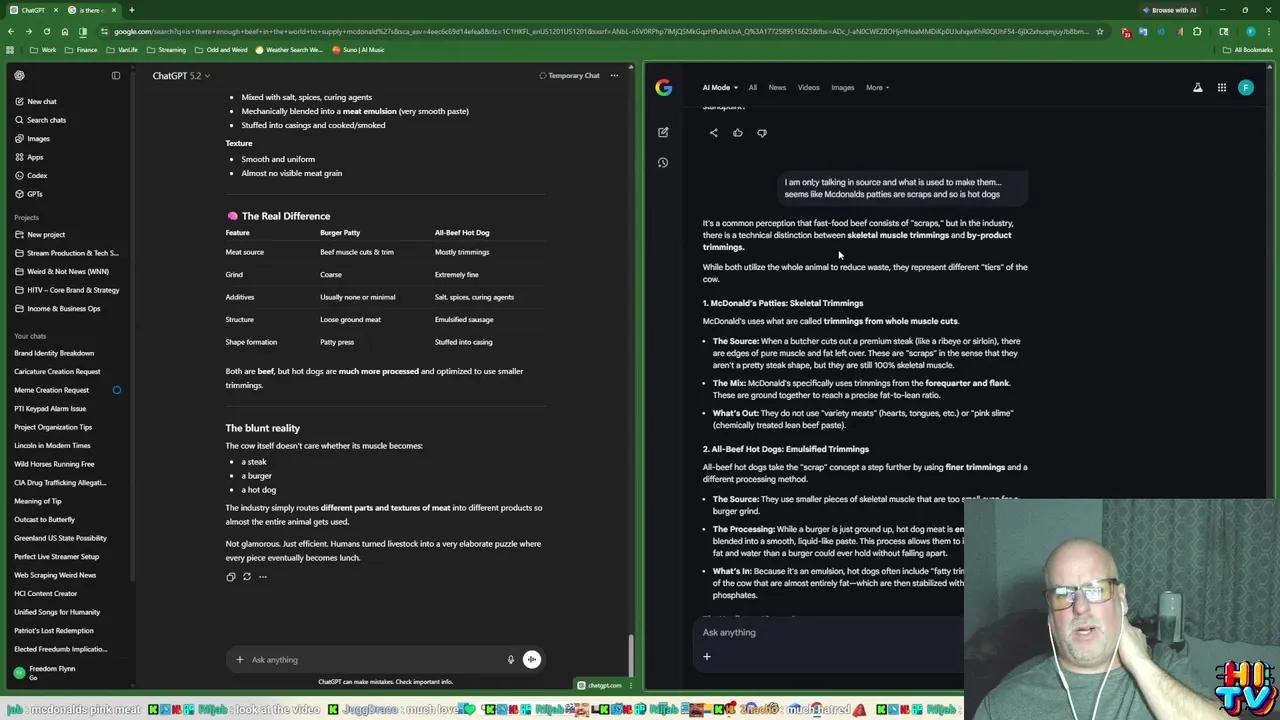1280x720 pixels.
Task: Open the Google apps grid
Action: [1221, 87]
